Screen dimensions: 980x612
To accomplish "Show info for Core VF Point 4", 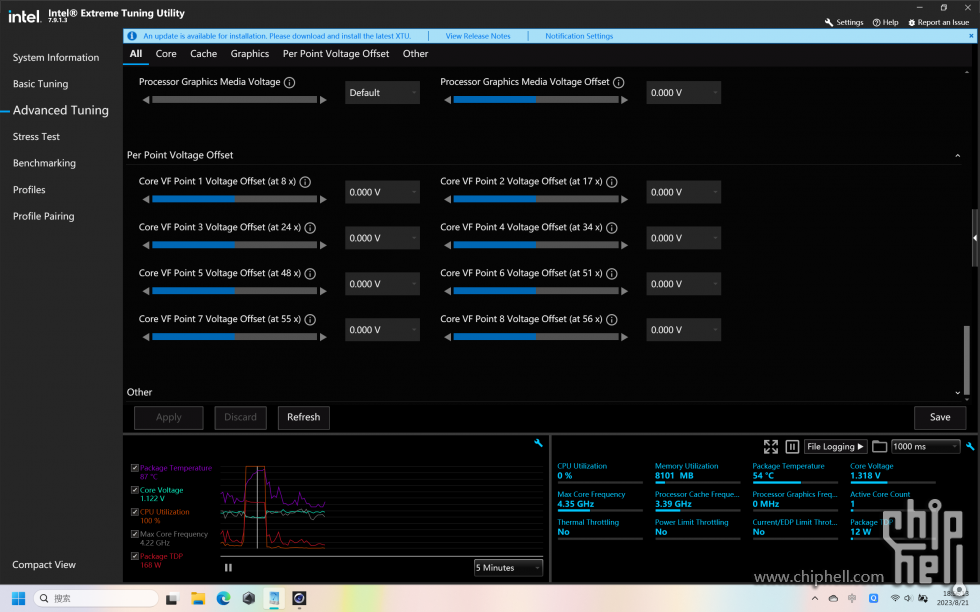I will [612, 228].
